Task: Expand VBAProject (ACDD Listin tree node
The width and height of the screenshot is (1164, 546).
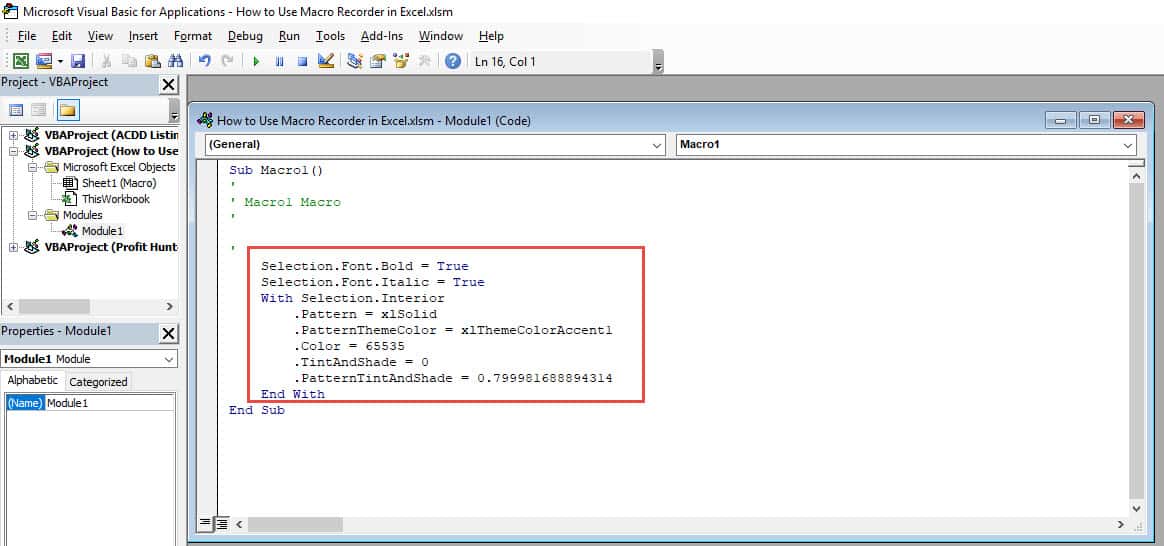Action: 13,135
